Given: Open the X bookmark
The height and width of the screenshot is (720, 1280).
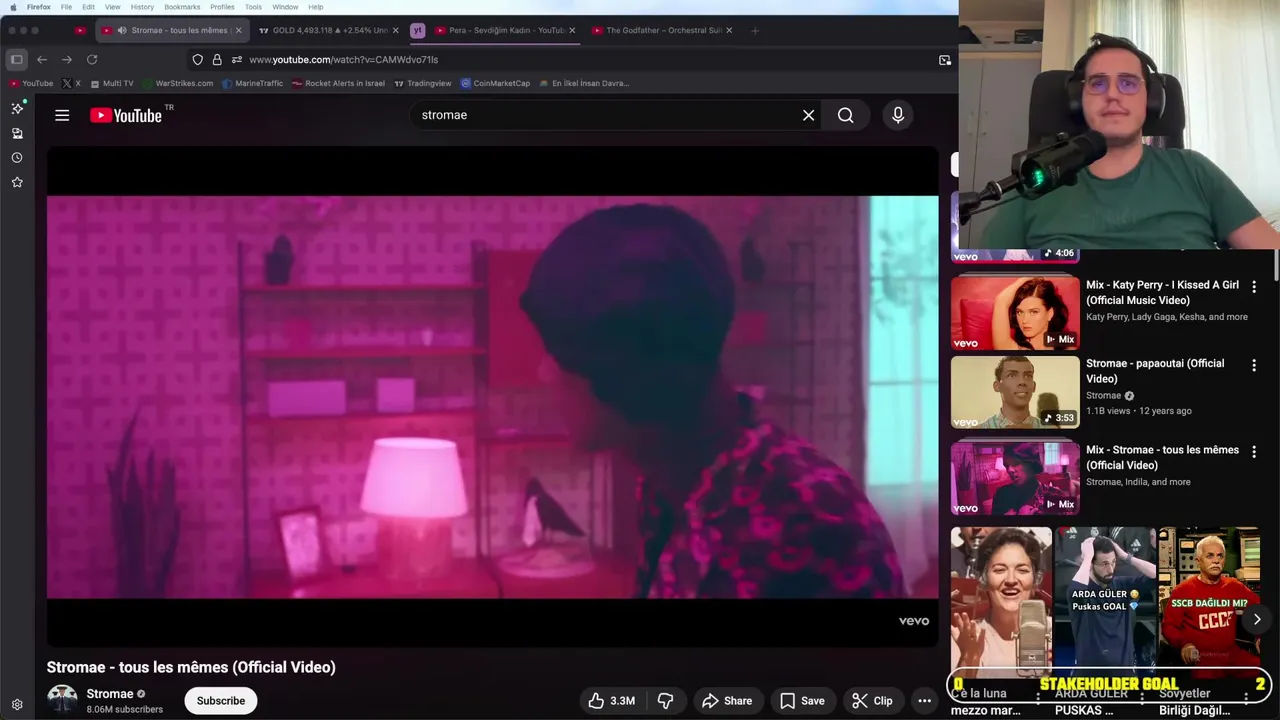Looking at the screenshot, I should [72, 84].
